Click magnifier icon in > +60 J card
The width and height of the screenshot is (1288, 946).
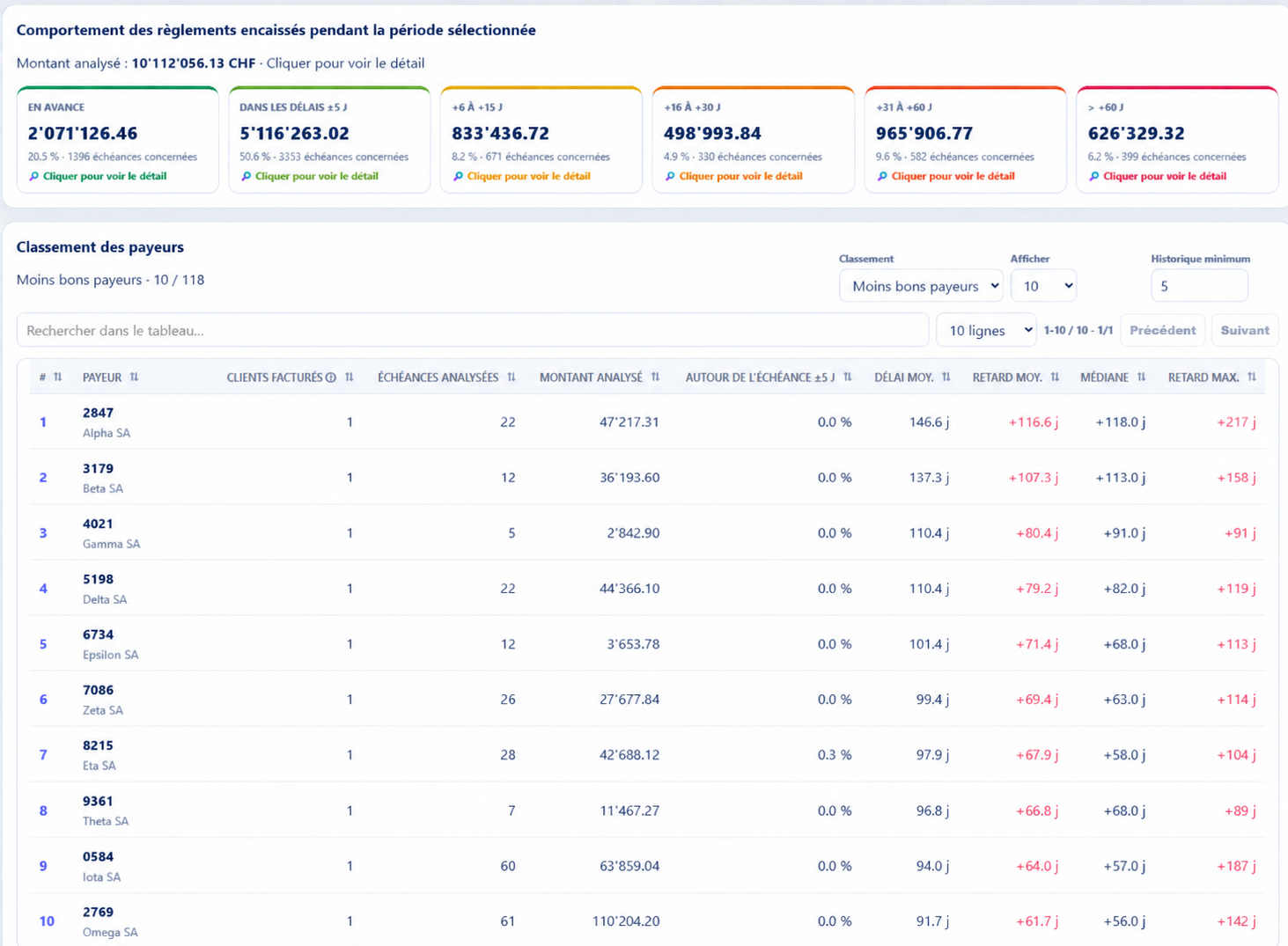coord(1094,176)
